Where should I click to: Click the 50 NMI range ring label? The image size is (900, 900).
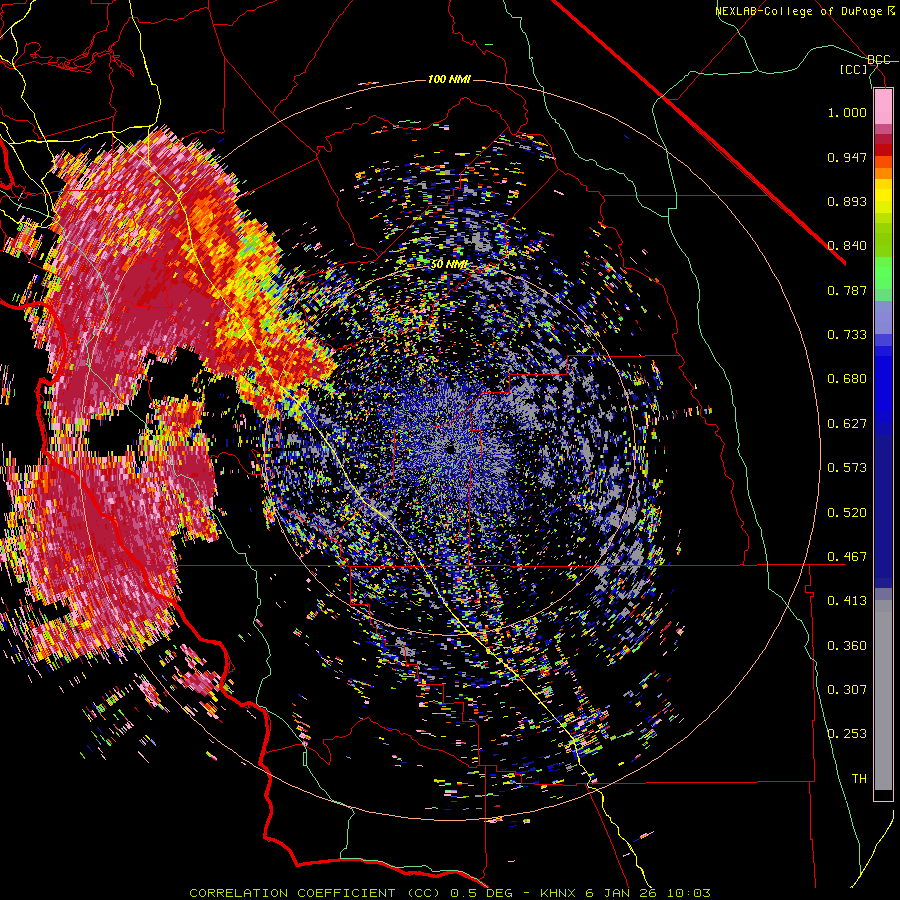point(449,264)
